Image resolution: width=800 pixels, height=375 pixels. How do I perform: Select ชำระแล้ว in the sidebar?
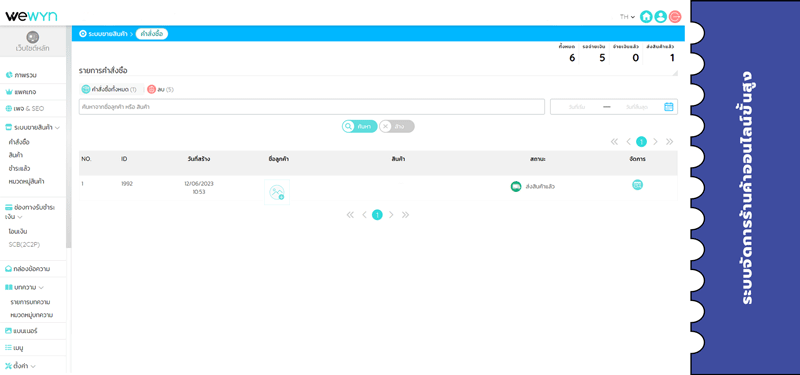click(19, 168)
